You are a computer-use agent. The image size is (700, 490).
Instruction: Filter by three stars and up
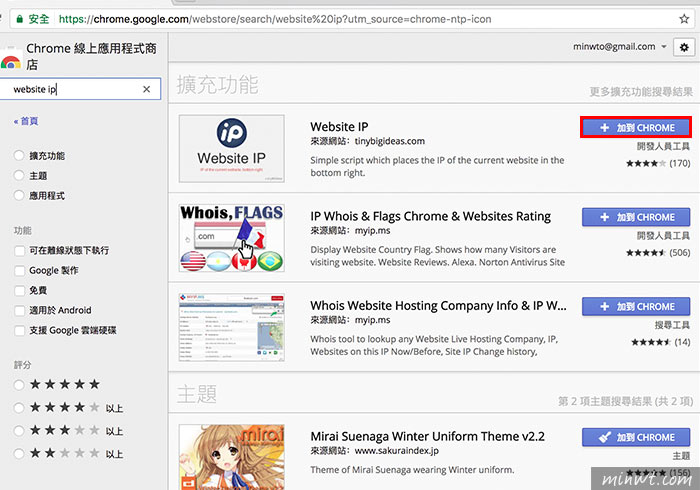pyautogui.click(x=19, y=431)
